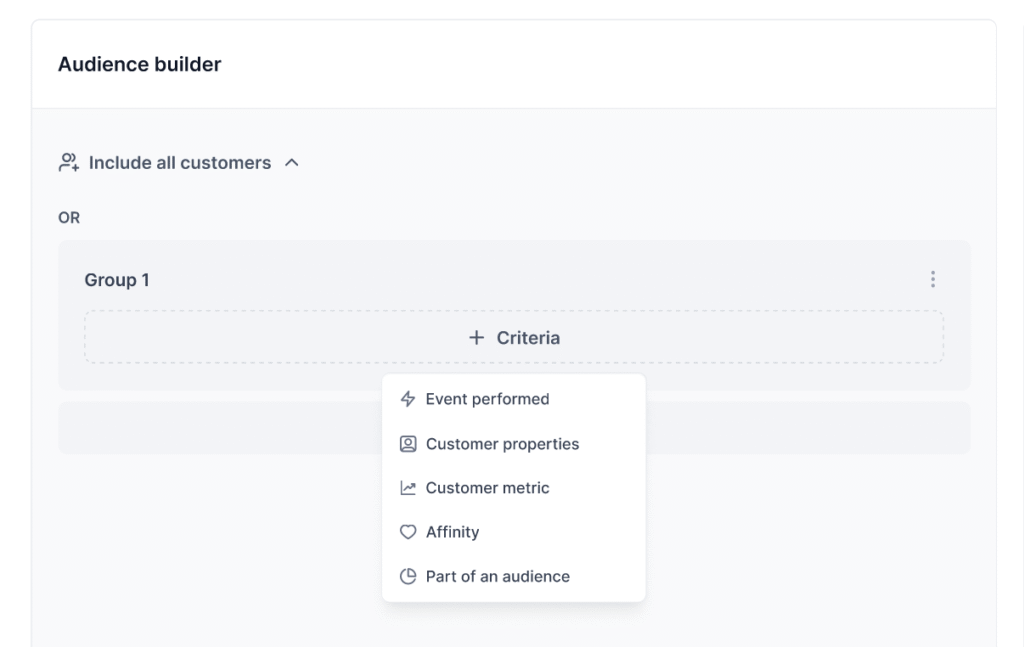1024x647 pixels.
Task: Choose Customer properties criteria option
Action: point(513,444)
